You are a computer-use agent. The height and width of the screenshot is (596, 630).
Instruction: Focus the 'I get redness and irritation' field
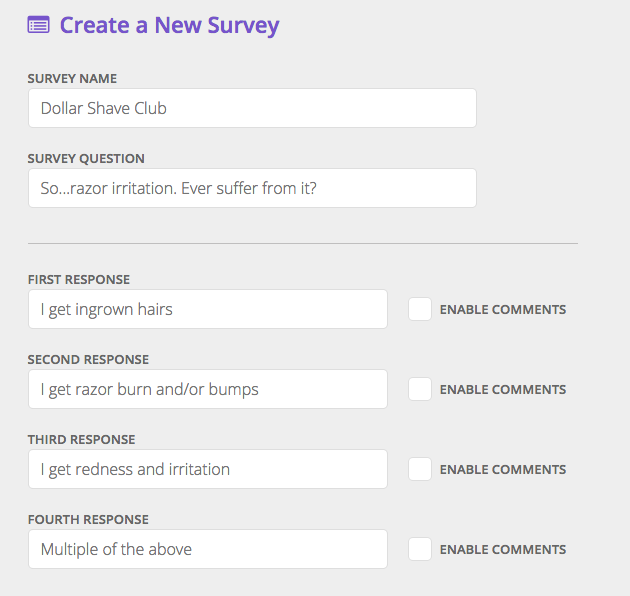[207, 469]
